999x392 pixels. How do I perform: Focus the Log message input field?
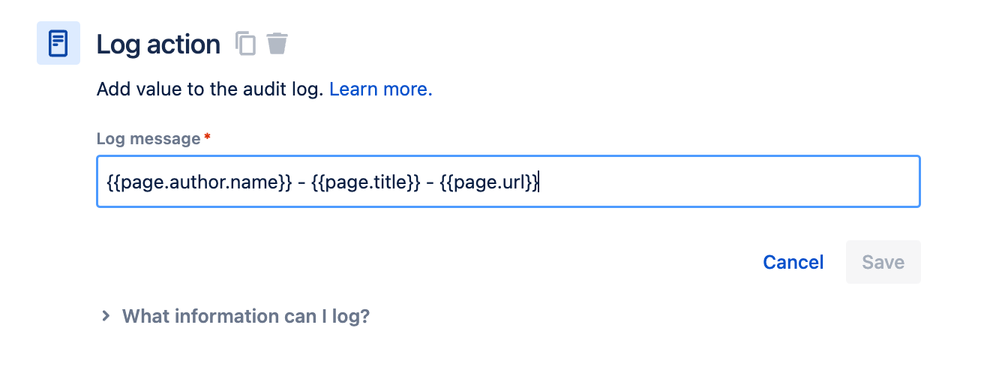point(508,182)
